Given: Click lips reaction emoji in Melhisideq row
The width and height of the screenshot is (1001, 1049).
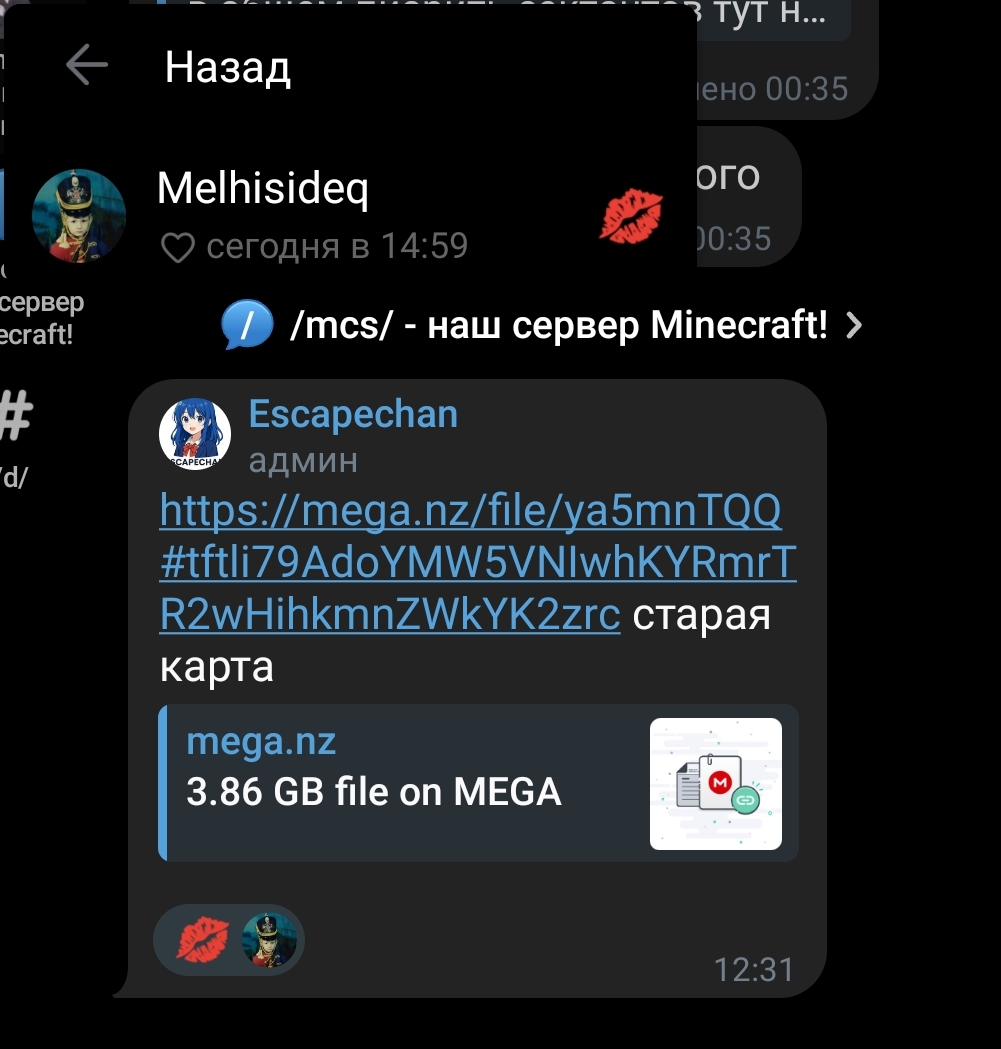Looking at the screenshot, I should [630, 216].
